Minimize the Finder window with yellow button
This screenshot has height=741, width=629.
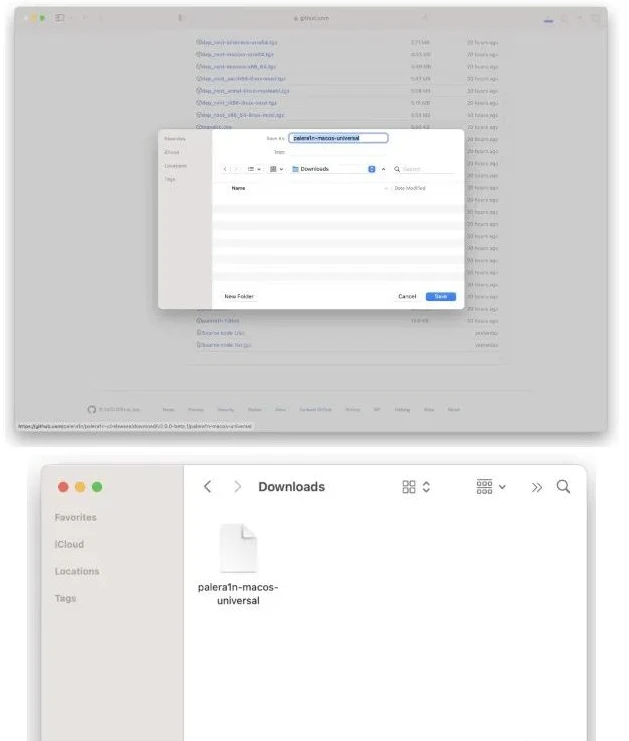[x=80, y=487]
